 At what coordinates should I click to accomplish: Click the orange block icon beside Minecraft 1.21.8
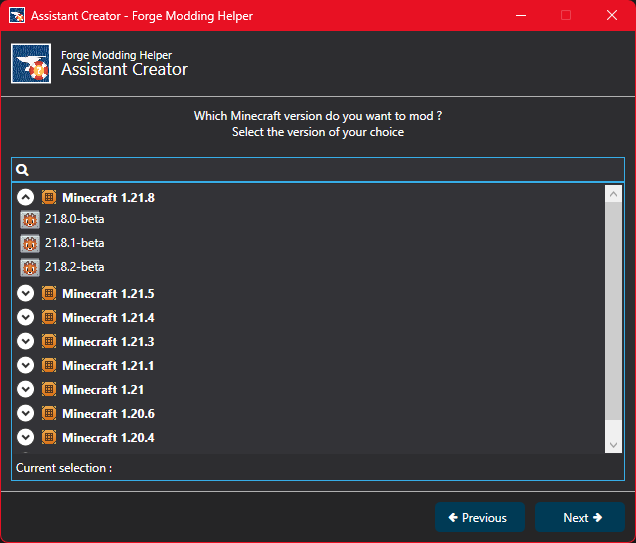coord(49,197)
